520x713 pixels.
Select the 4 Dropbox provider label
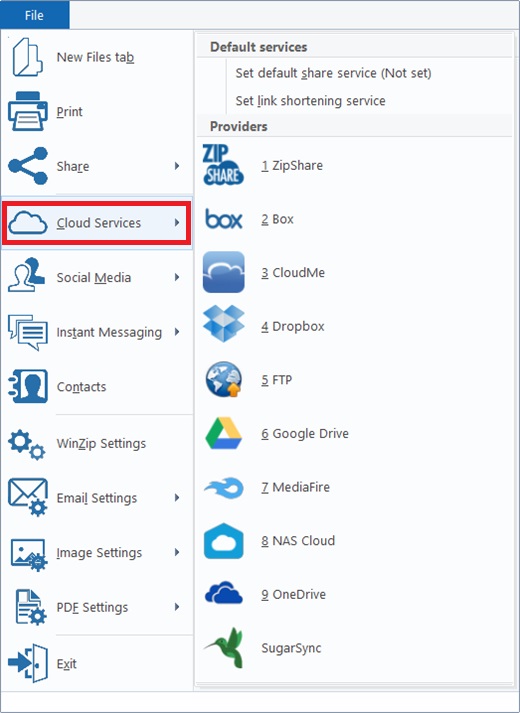click(293, 326)
